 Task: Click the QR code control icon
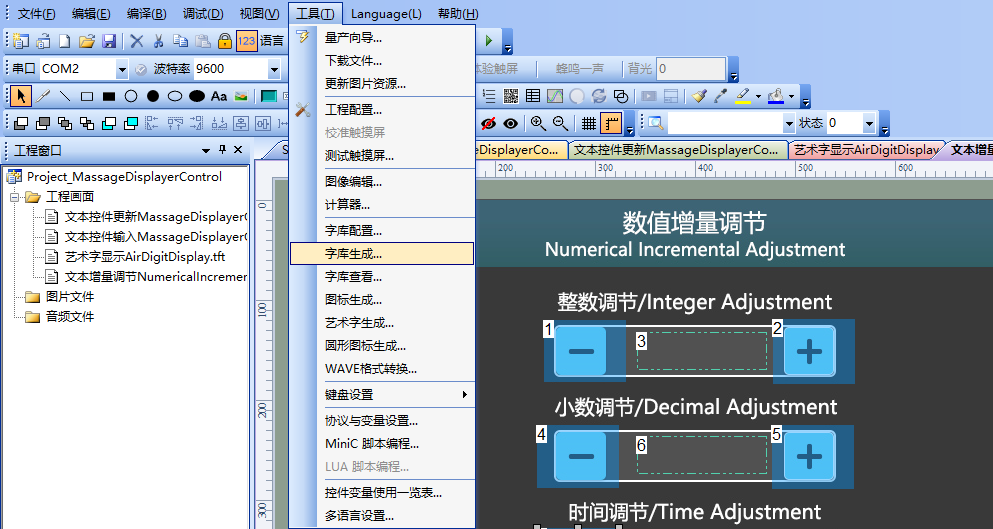coord(510,96)
